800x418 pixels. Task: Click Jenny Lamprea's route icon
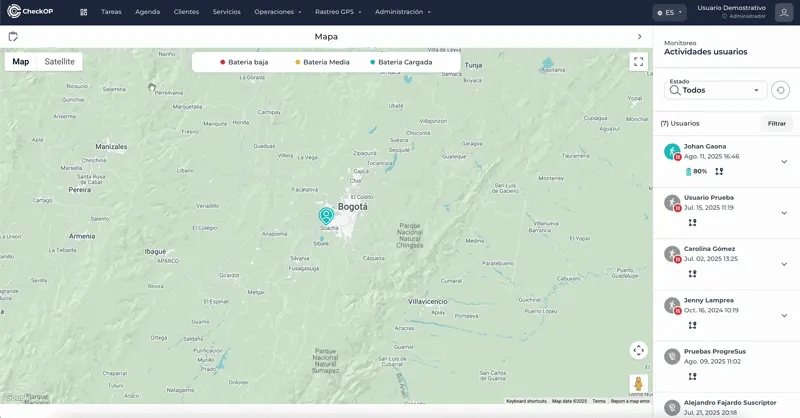point(692,325)
